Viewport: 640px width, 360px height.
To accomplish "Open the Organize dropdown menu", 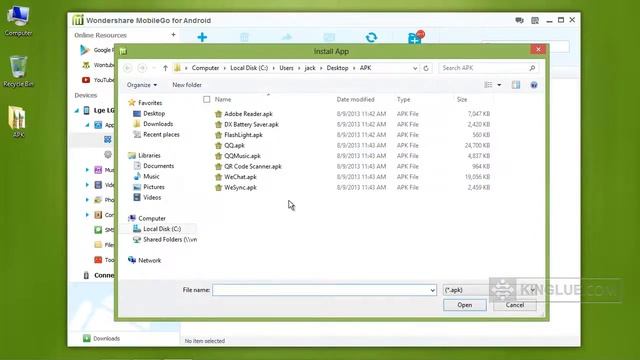I will click(142, 85).
